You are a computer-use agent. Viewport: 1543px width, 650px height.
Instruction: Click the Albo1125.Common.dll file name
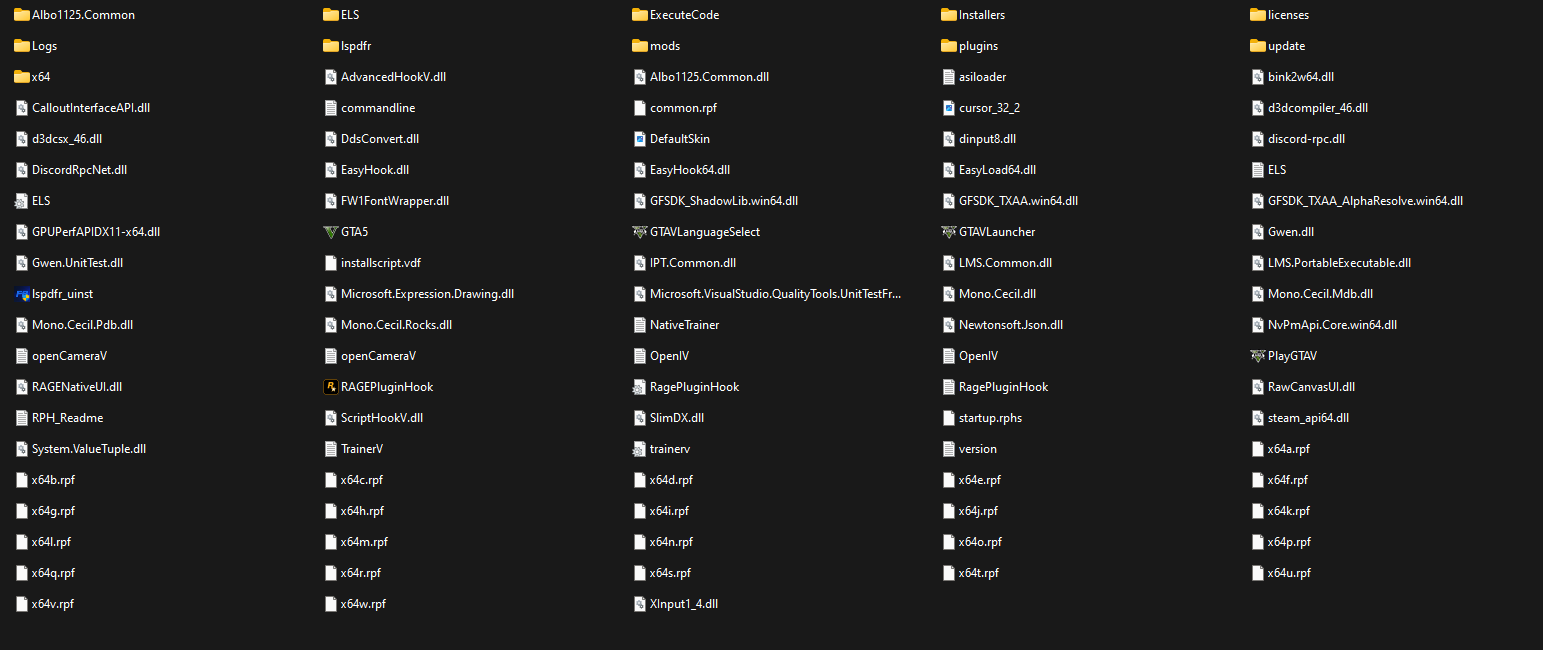pyautogui.click(x=709, y=77)
